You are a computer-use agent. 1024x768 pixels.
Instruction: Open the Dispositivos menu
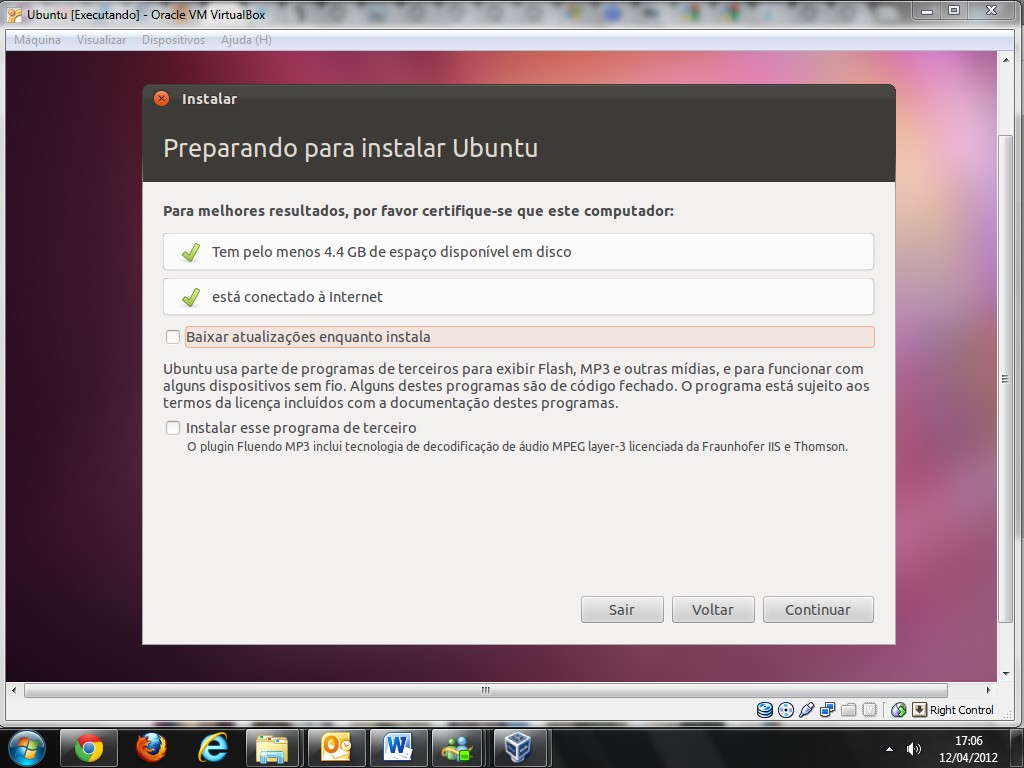[x=173, y=40]
